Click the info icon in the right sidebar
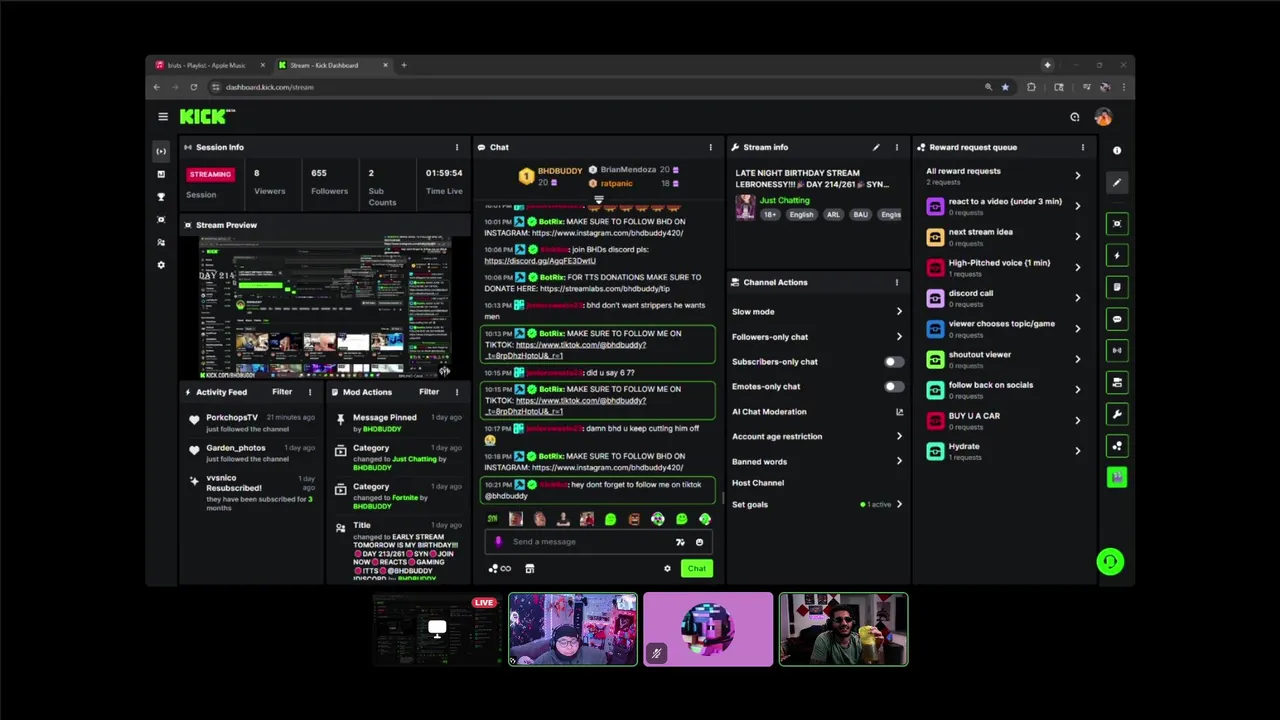The image size is (1280, 720). tap(1117, 151)
